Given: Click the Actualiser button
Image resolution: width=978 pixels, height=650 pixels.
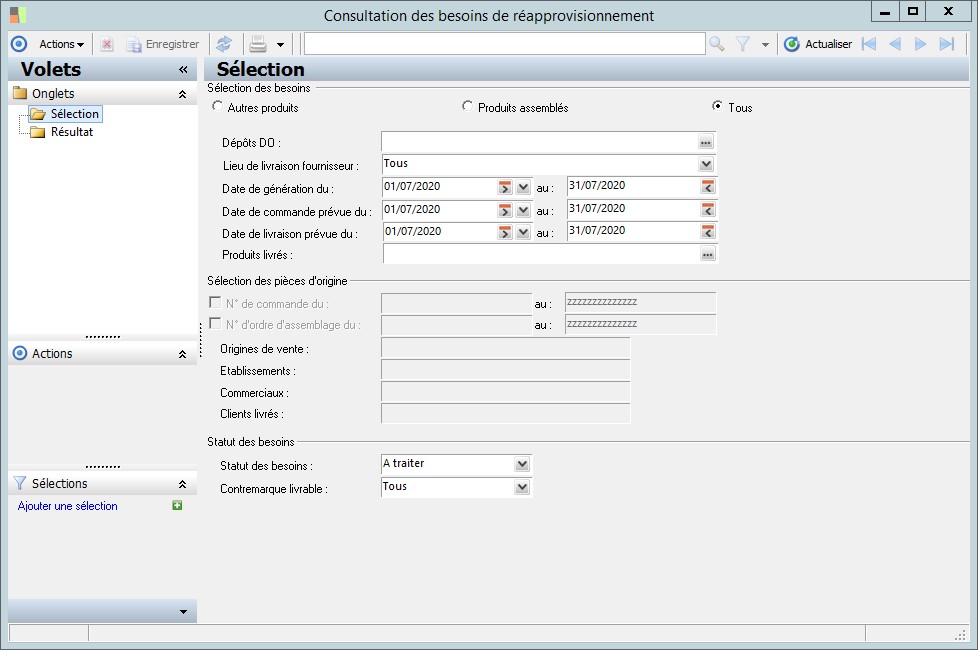Looking at the screenshot, I should (818, 44).
